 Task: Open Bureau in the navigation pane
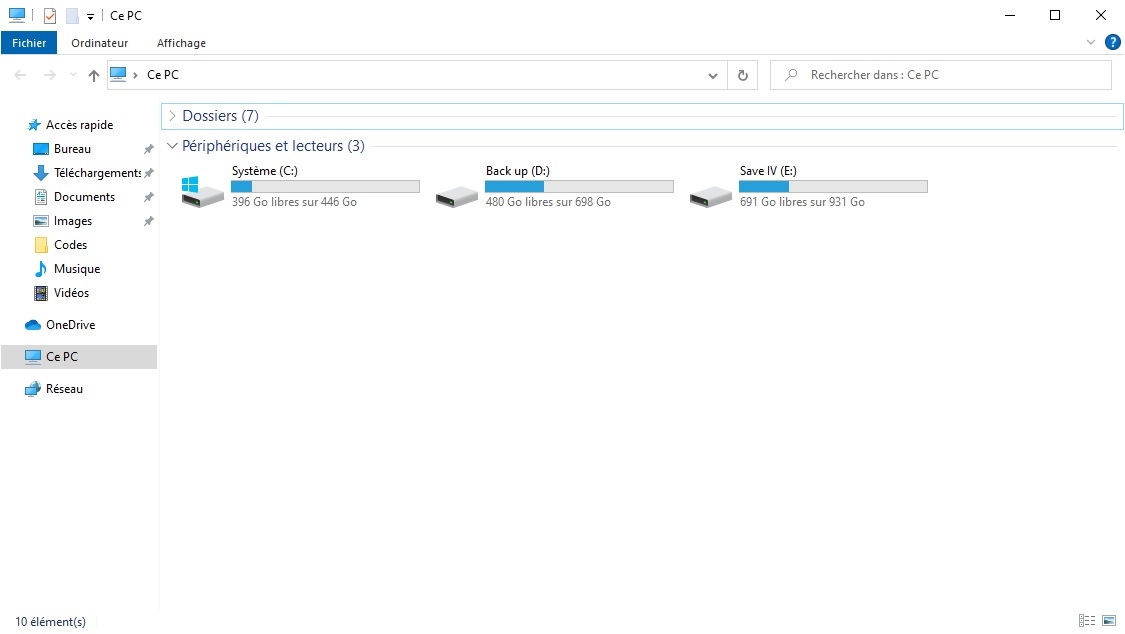72,149
